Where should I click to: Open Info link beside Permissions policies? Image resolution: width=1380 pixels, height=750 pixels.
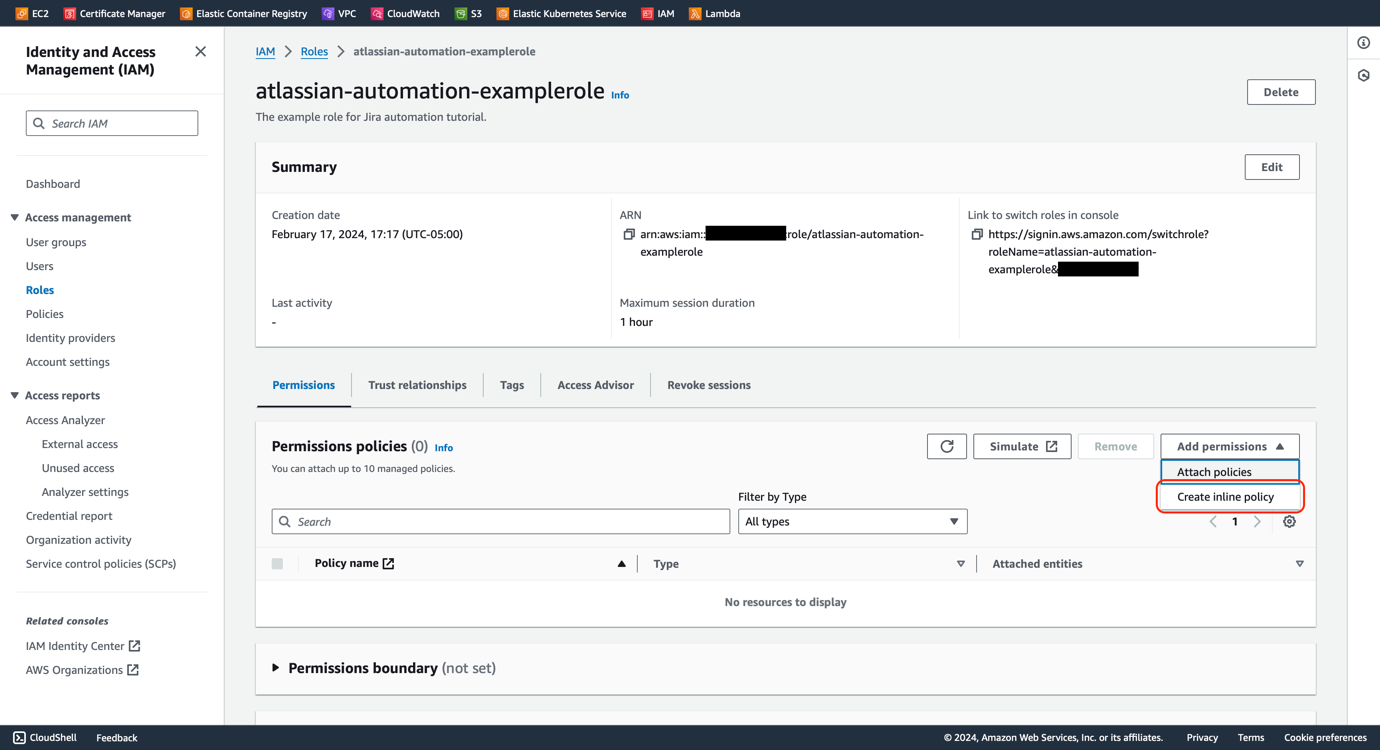(x=444, y=448)
